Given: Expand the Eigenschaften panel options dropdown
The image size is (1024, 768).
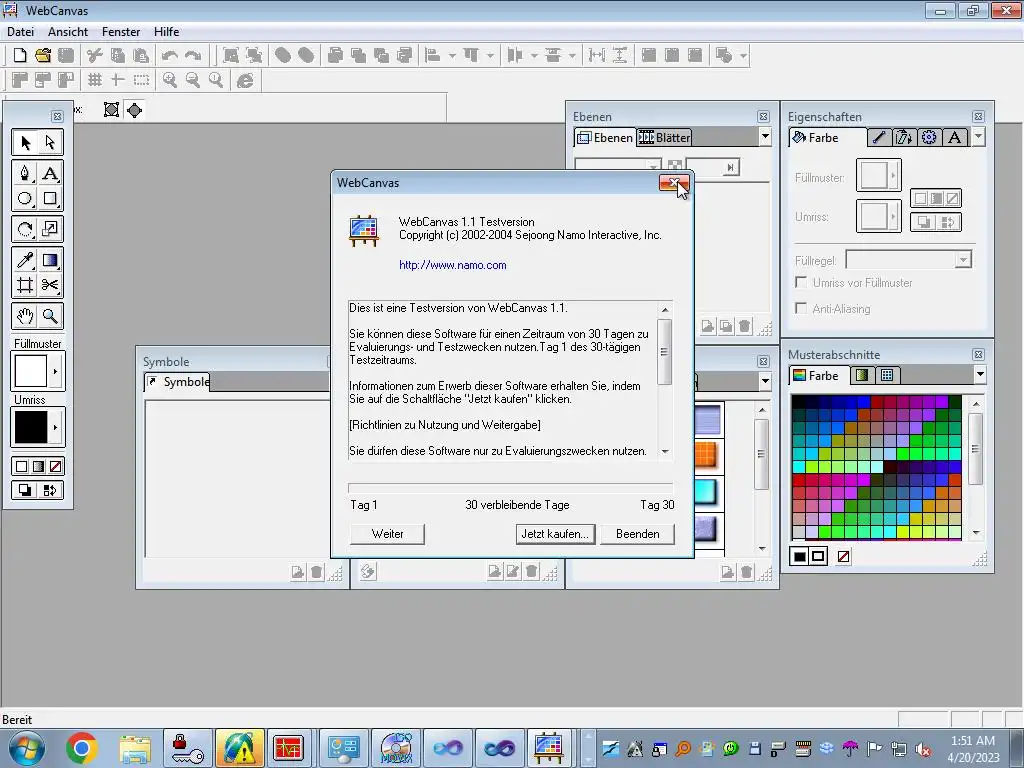Looking at the screenshot, I should pos(978,137).
